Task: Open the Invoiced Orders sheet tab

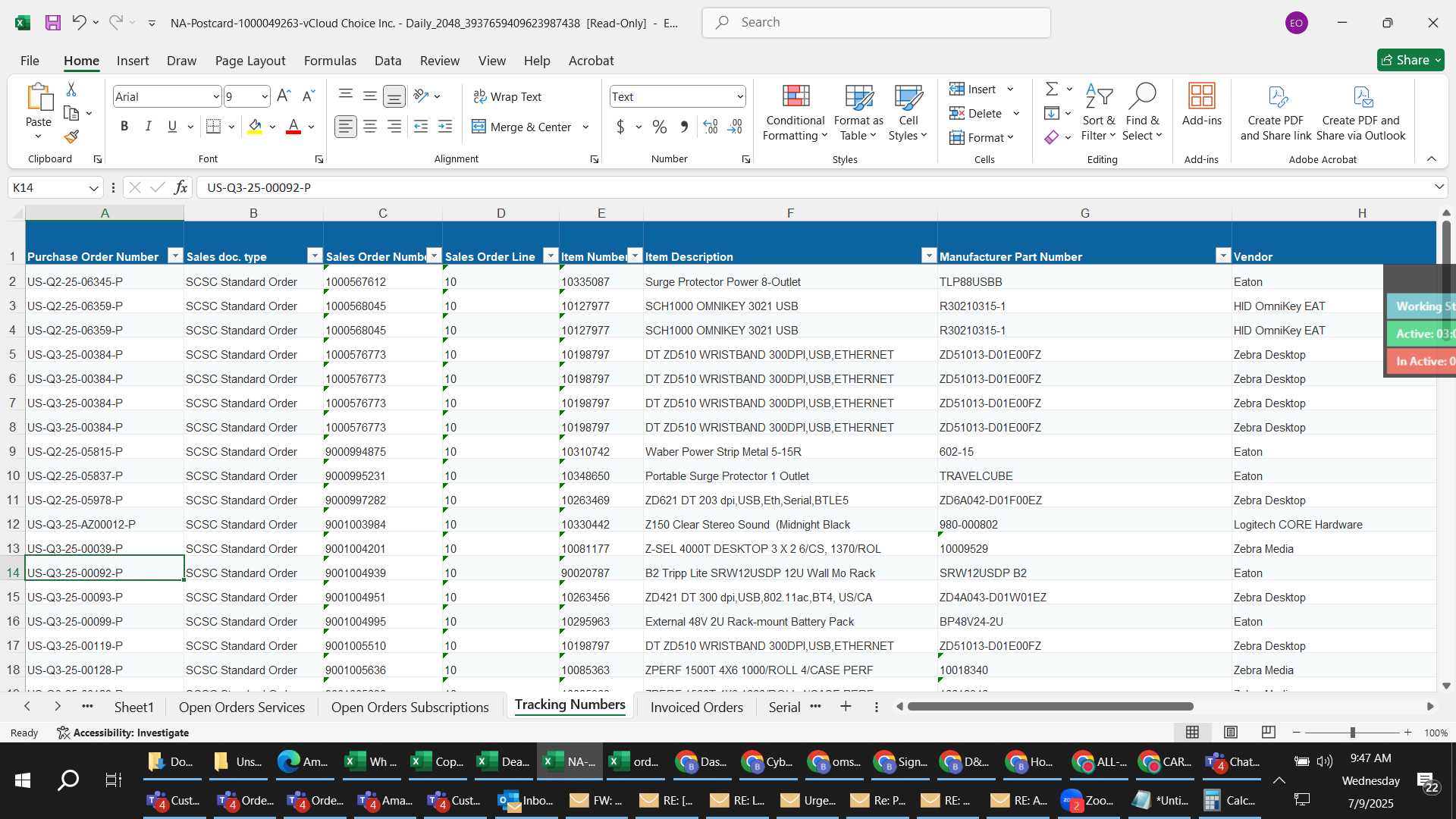Action: [x=697, y=708]
